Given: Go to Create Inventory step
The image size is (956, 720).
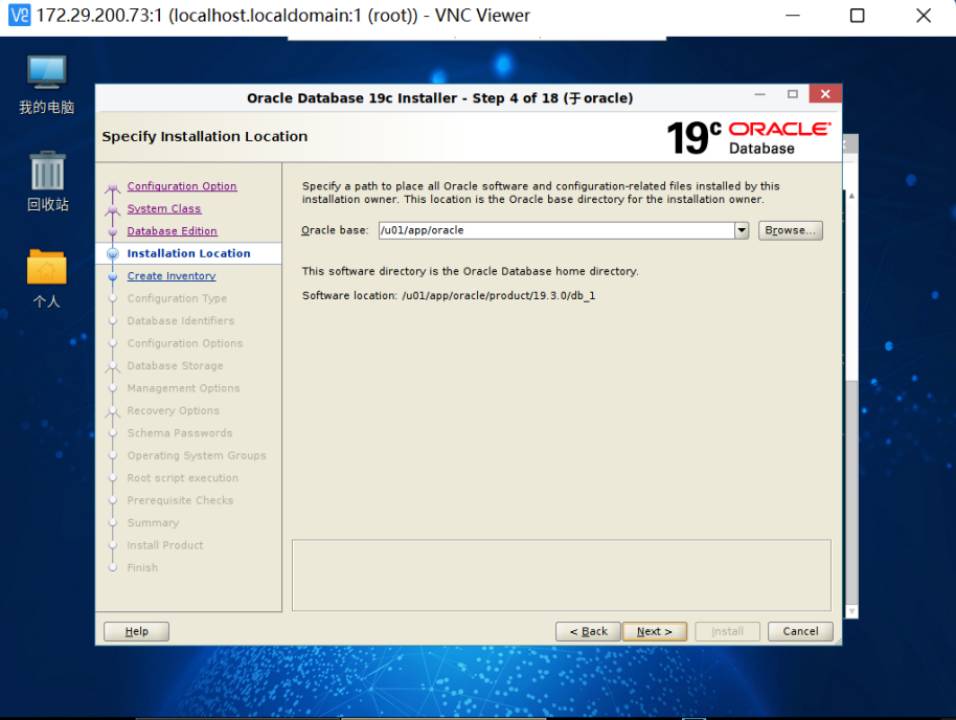Looking at the screenshot, I should (171, 276).
